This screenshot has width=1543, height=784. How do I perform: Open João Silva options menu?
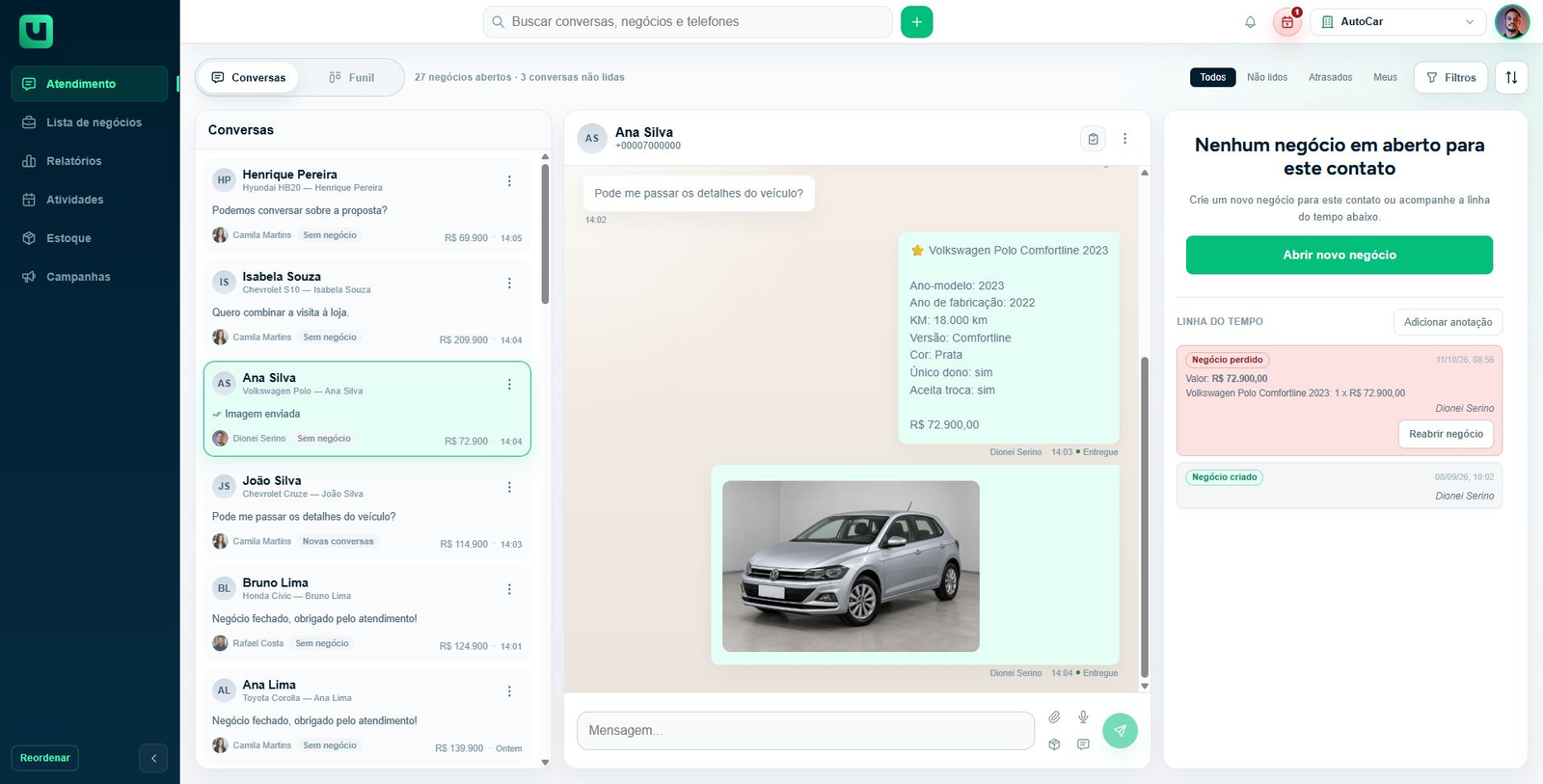tap(509, 488)
